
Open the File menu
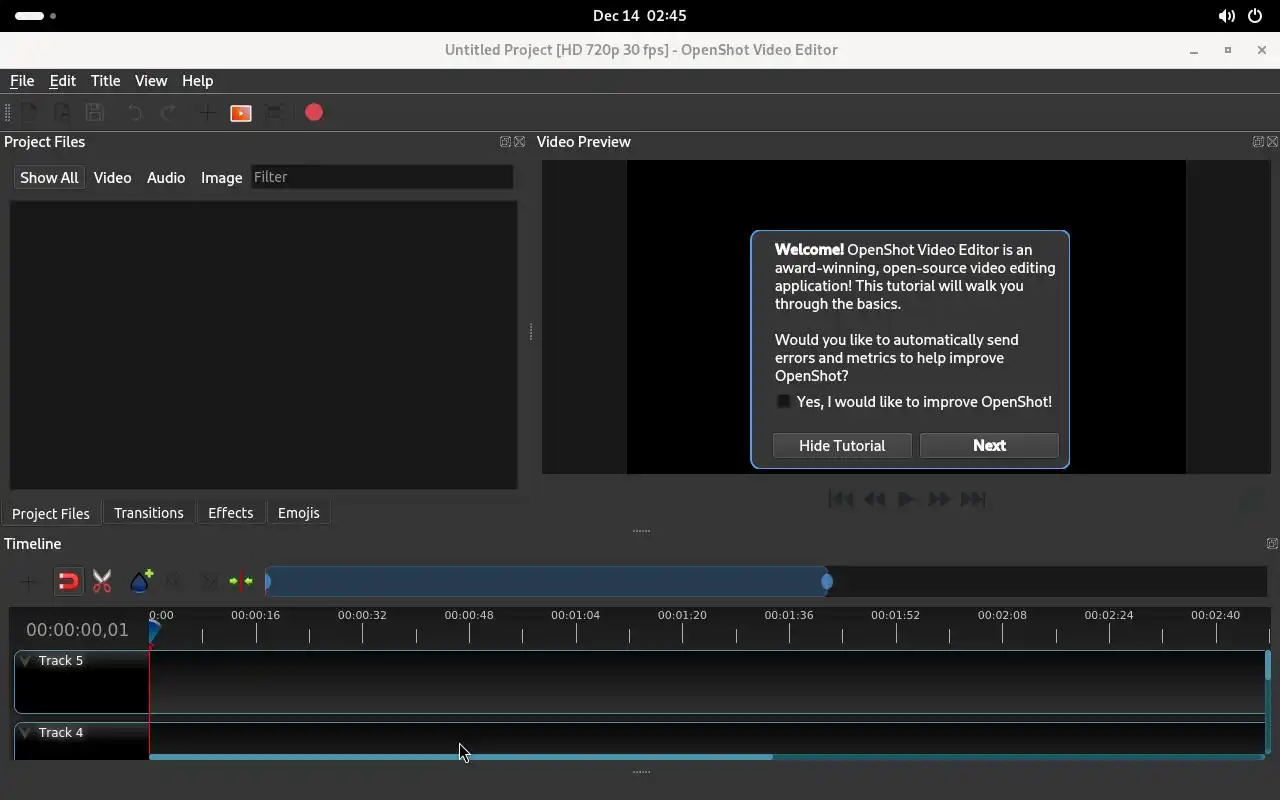[x=22, y=81]
